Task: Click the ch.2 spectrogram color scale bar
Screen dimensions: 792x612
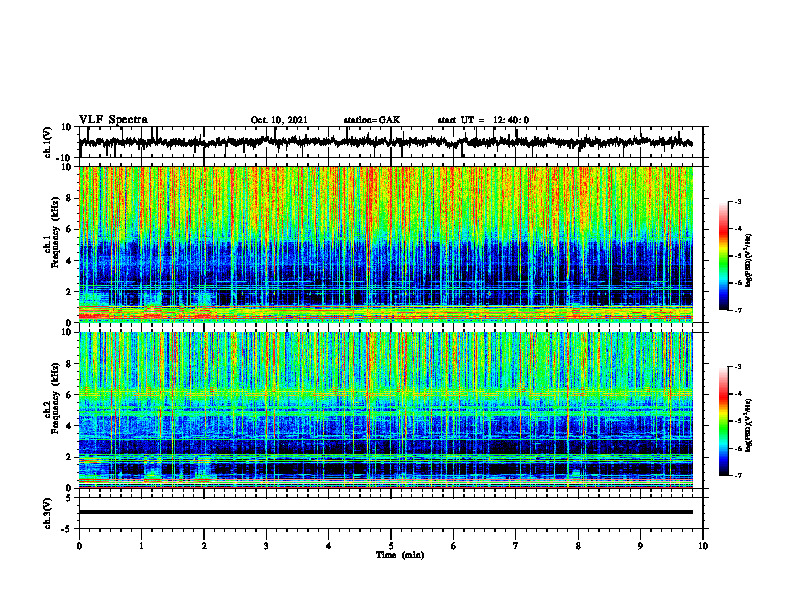Action: (724, 421)
